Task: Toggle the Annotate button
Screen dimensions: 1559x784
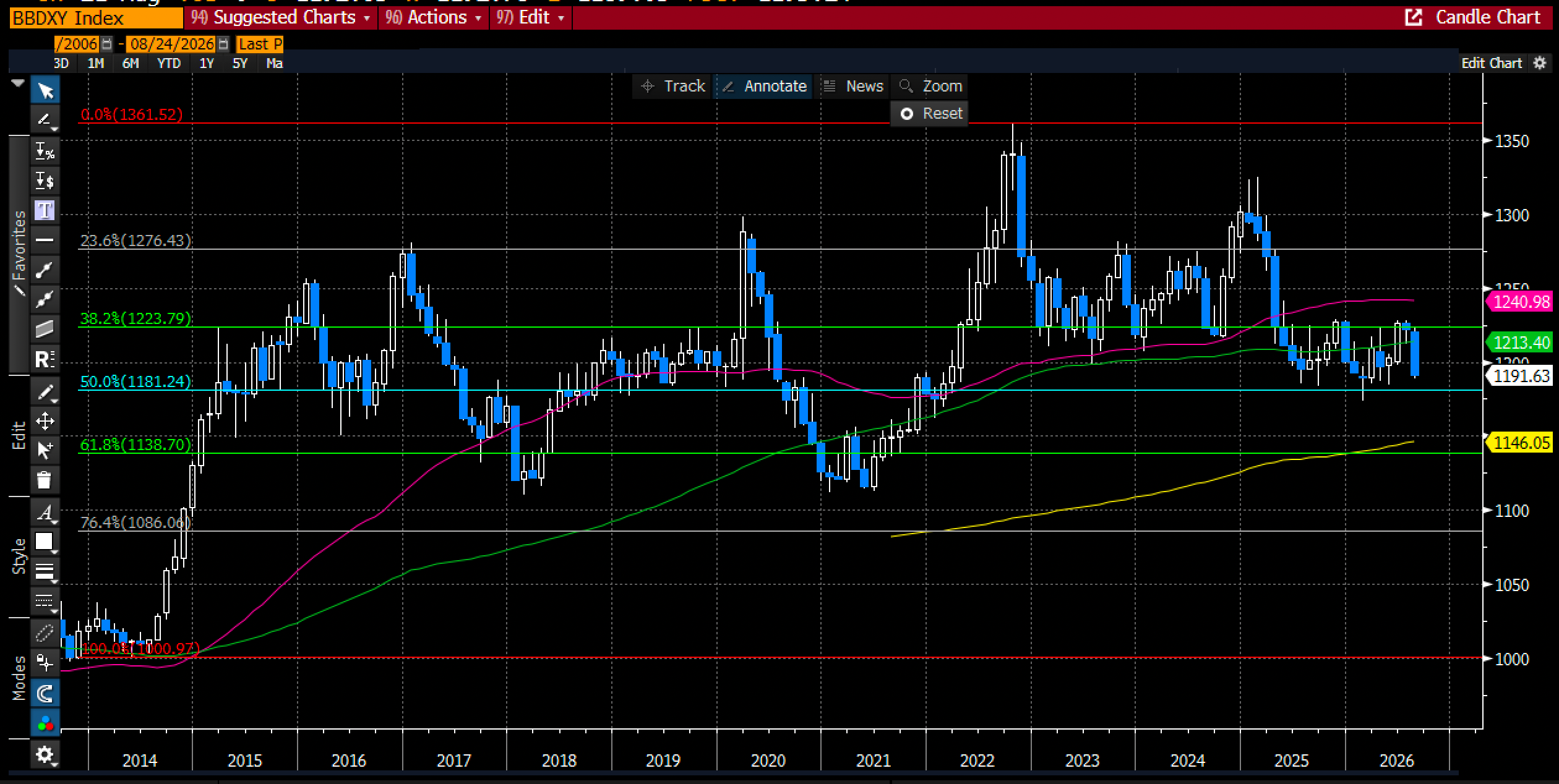Action: click(763, 86)
